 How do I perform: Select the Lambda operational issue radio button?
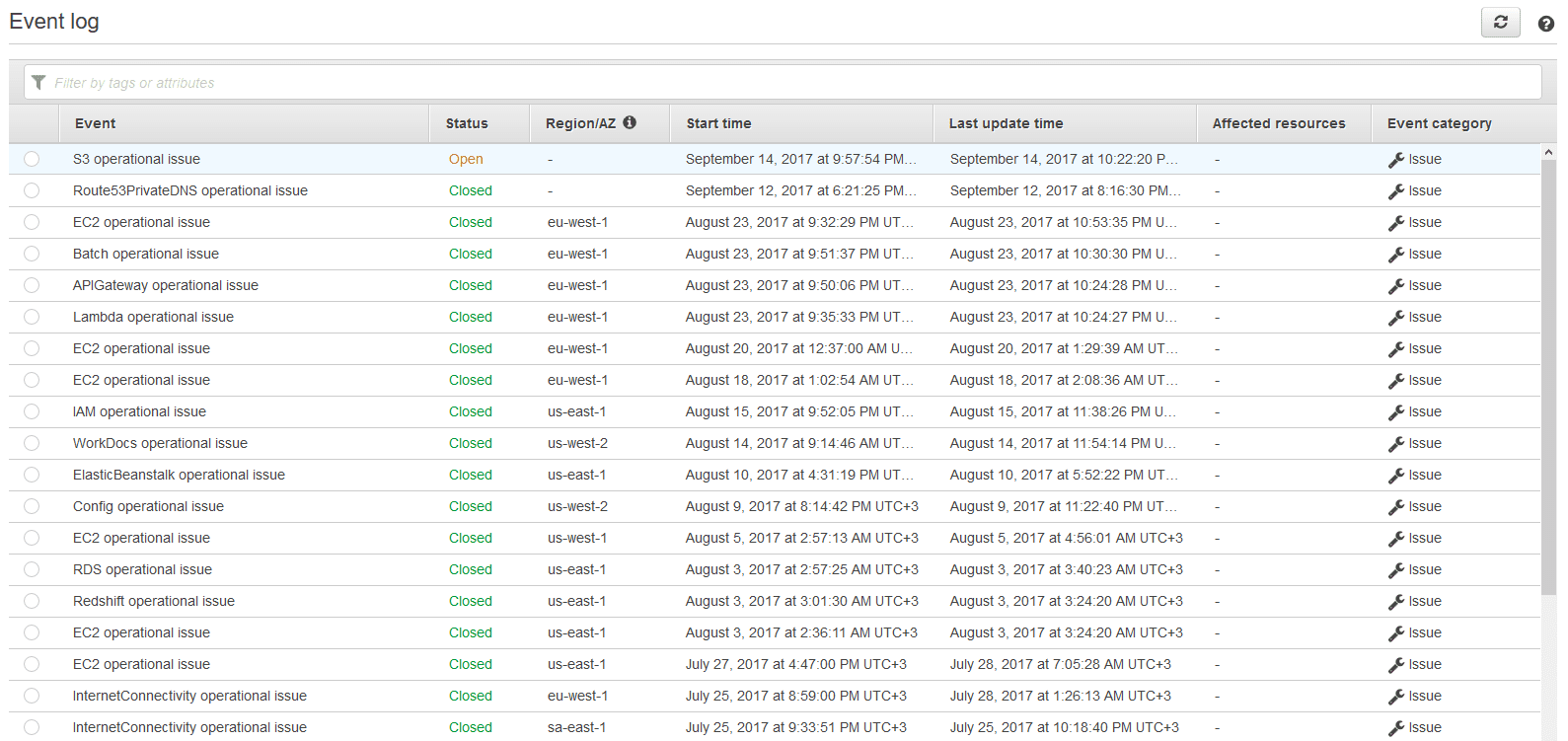point(32,317)
